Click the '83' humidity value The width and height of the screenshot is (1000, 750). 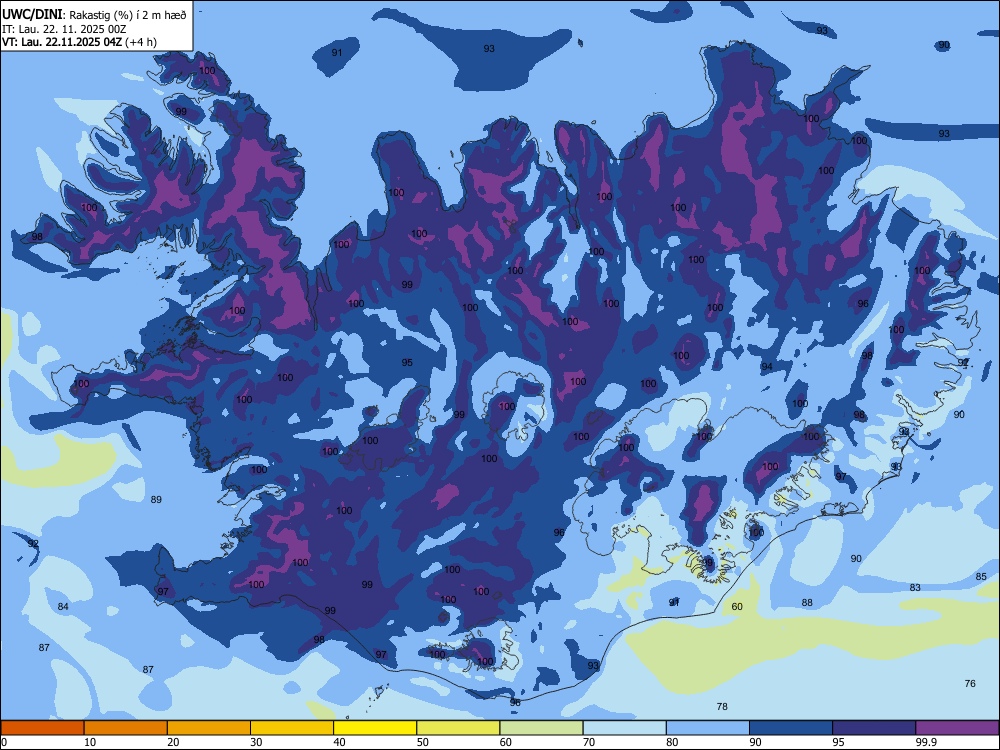pos(915,587)
